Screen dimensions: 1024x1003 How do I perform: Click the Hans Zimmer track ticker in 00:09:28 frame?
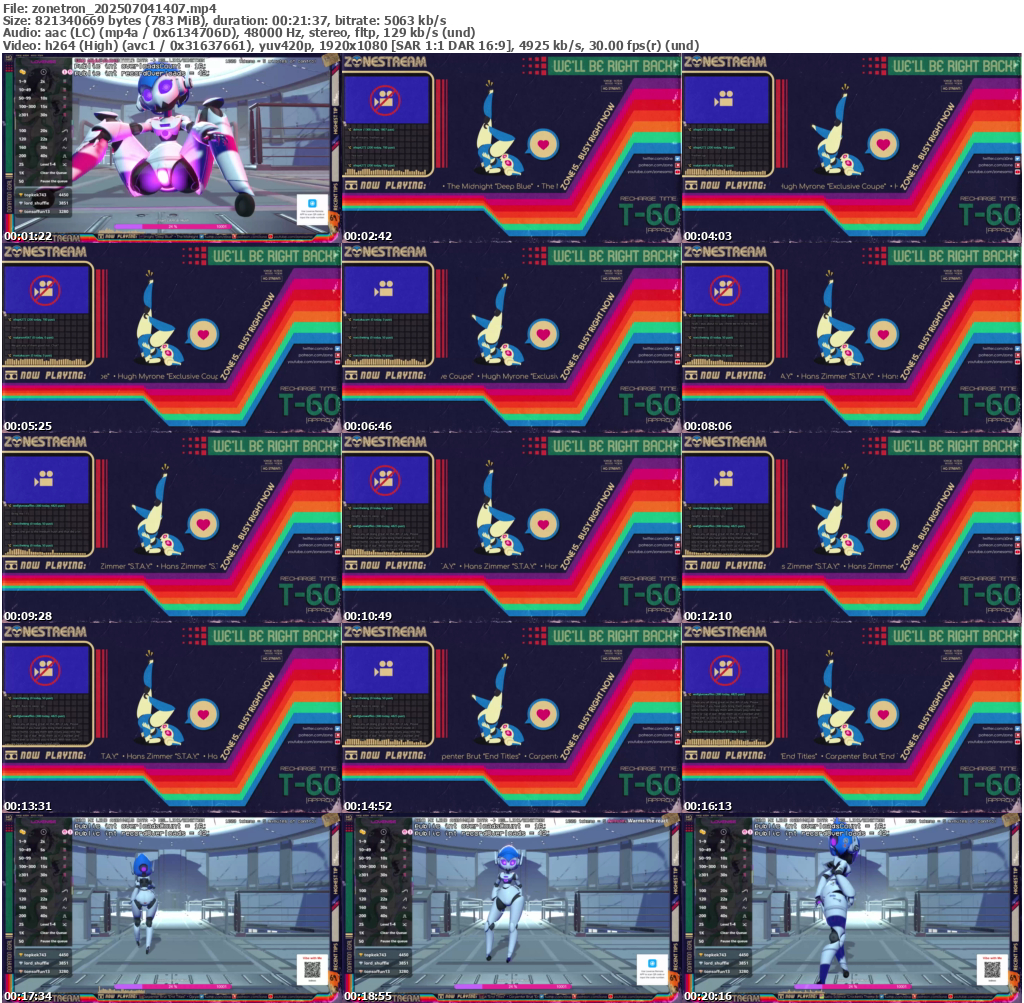coord(159,566)
